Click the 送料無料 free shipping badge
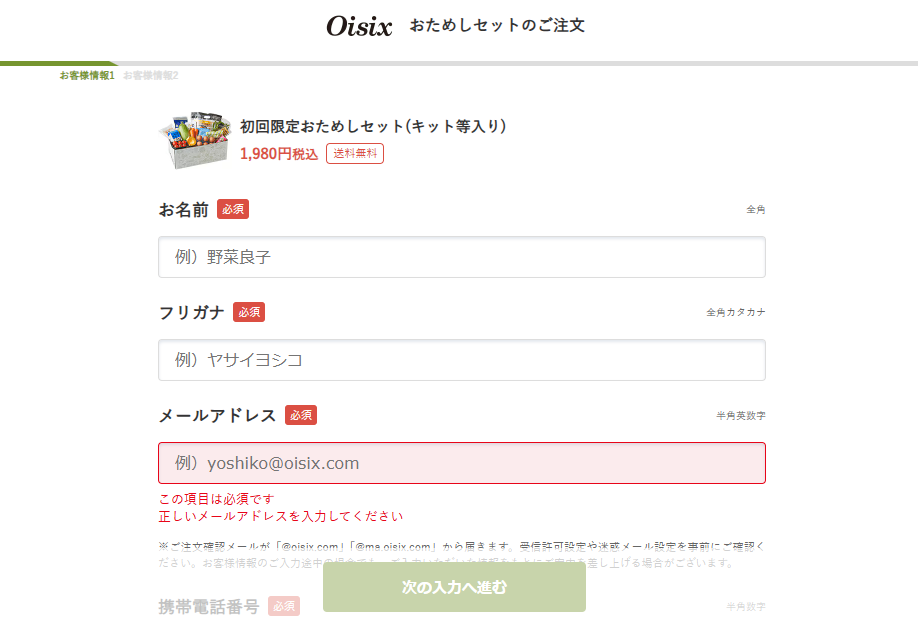Screen dimensions: 918x630 [355, 153]
